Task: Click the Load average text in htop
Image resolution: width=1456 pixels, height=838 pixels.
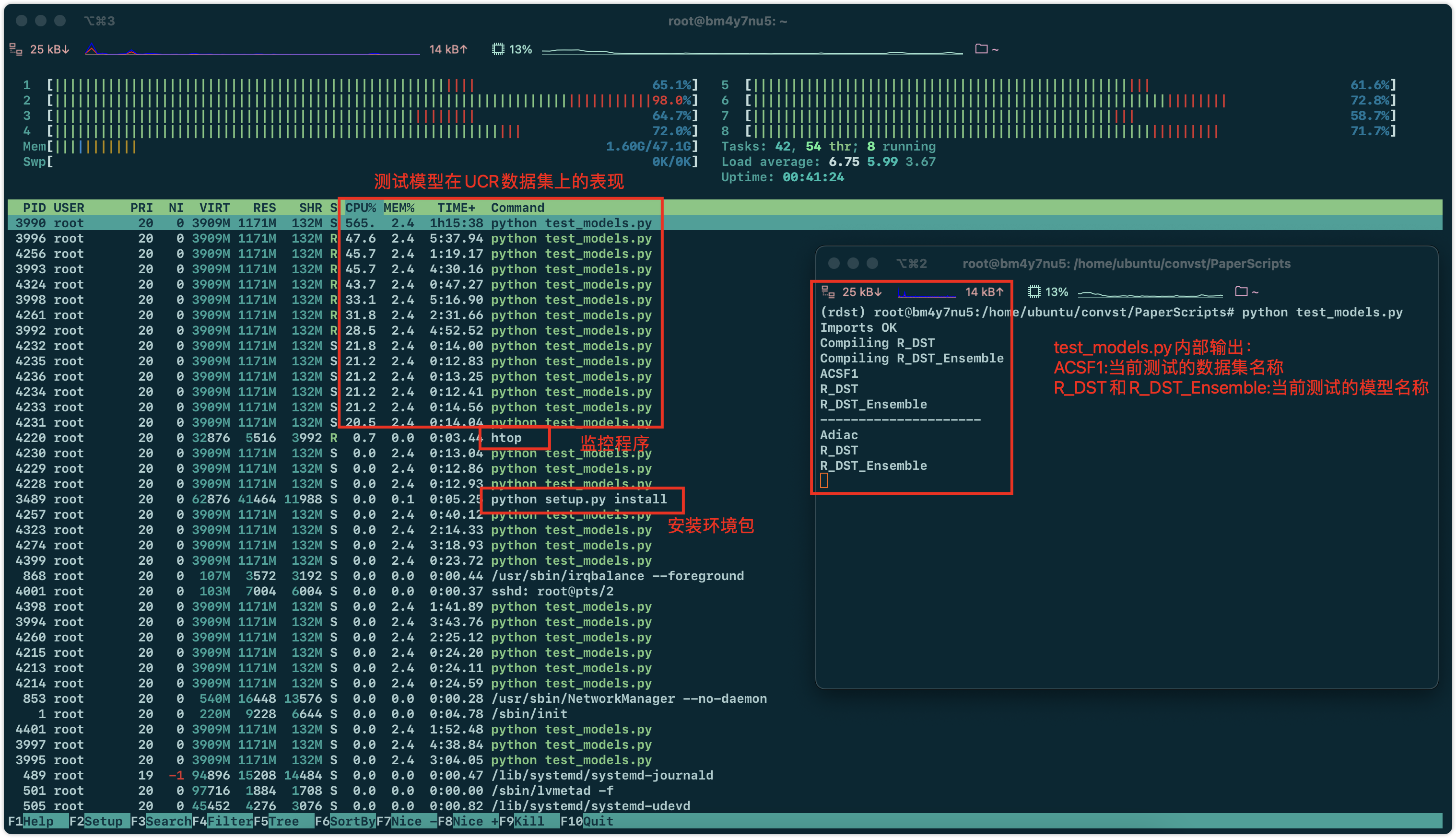Action: [828, 162]
